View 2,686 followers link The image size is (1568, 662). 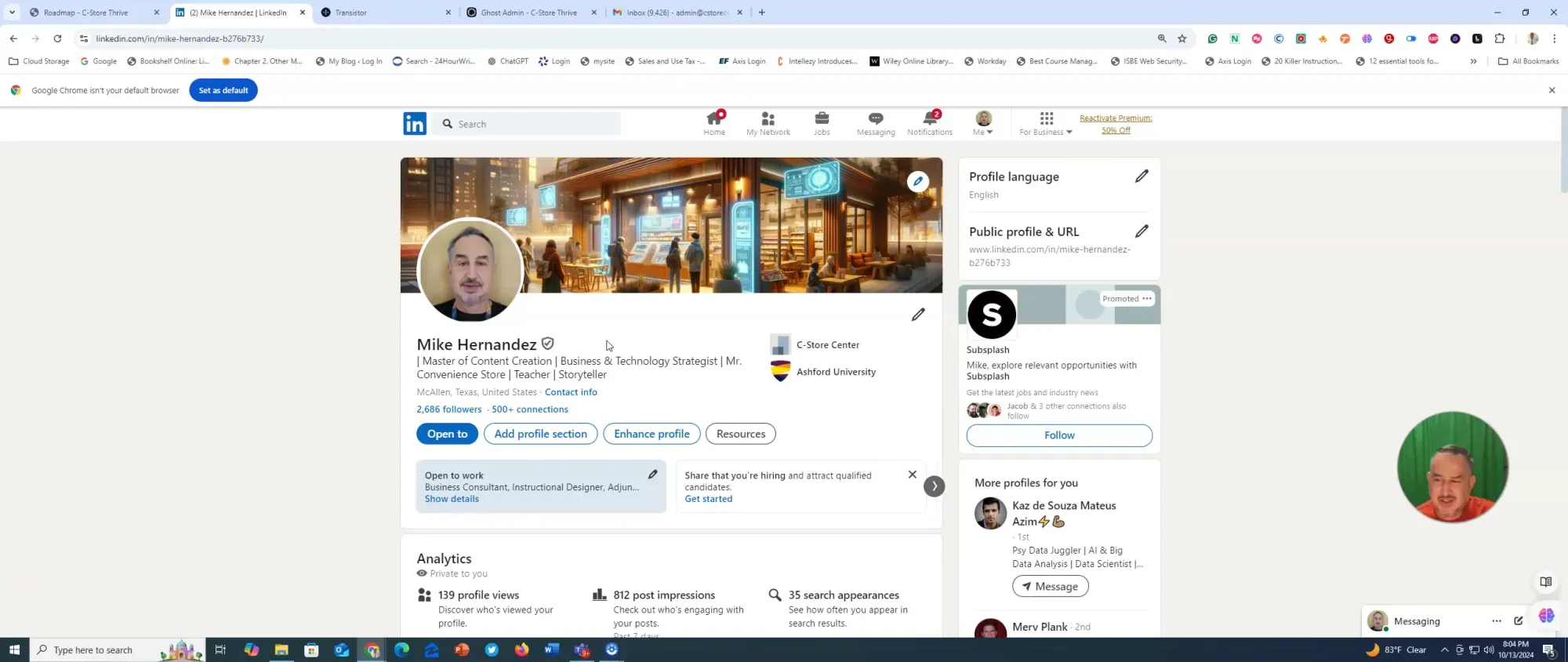point(449,409)
